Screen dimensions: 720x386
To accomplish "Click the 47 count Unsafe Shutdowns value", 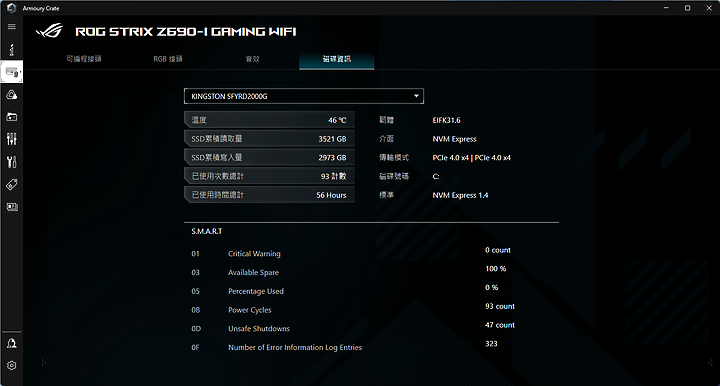I will pos(500,325).
